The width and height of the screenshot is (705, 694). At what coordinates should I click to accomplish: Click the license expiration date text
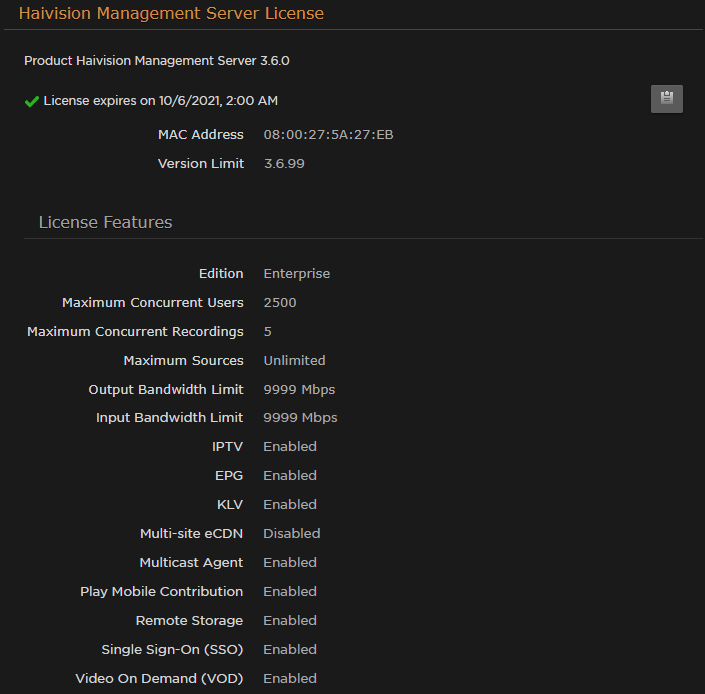click(x=161, y=101)
